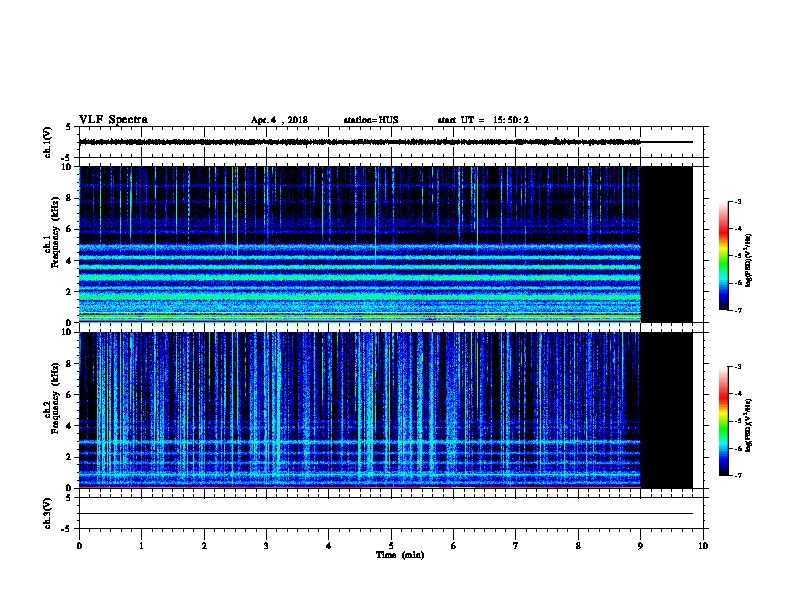Click the "VLF Spectra" plot title
Viewport: 792px width, 612px height.
tap(113, 120)
